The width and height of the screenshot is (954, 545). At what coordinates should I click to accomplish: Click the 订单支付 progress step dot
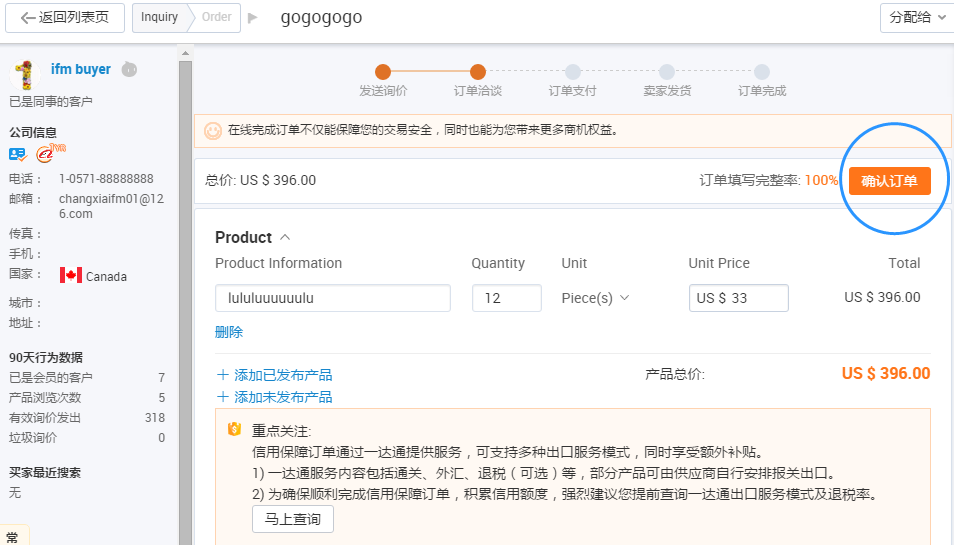[573, 72]
